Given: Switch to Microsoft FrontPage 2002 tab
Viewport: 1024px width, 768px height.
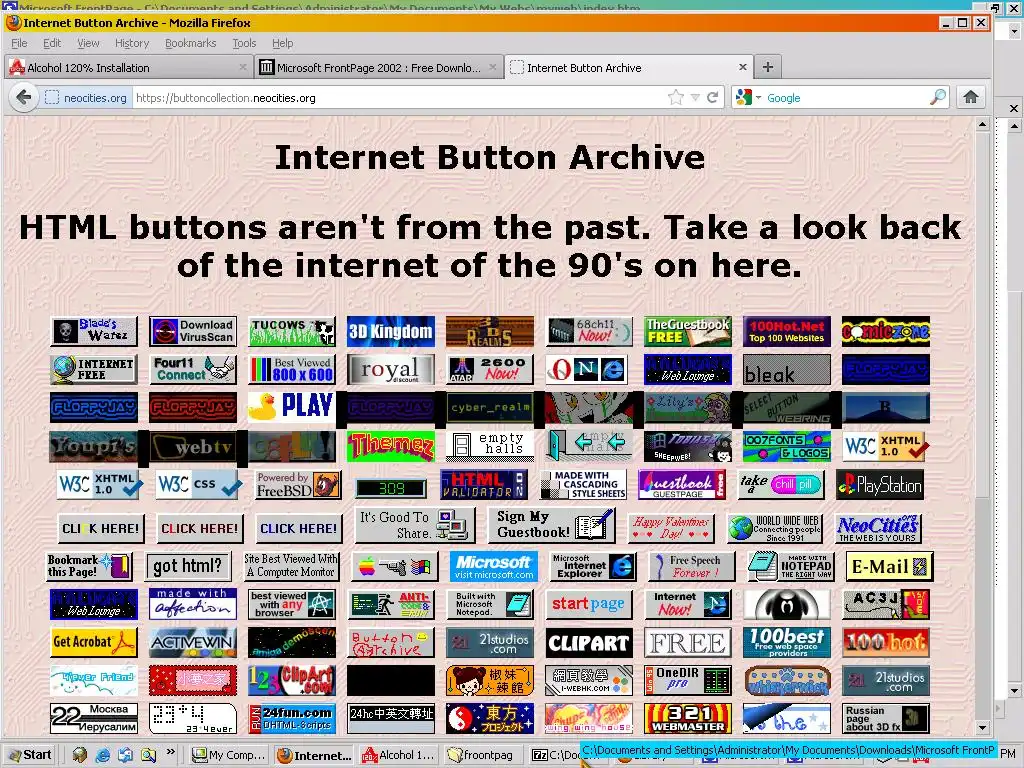Looking at the screenshot, I should point(378,67).
